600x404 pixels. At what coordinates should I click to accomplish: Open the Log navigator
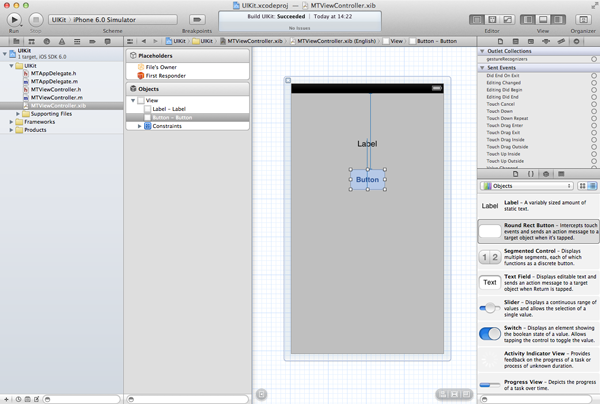click(108, 41)
